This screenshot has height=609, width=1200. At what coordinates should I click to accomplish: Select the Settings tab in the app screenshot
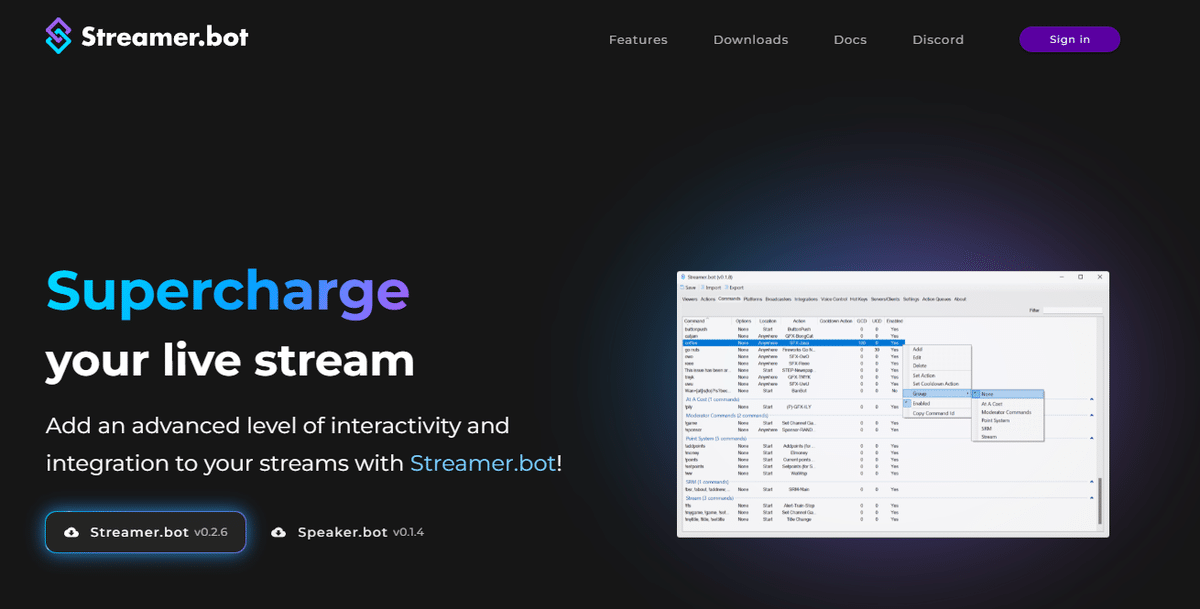pyautogui.click(x=911, y=299)
